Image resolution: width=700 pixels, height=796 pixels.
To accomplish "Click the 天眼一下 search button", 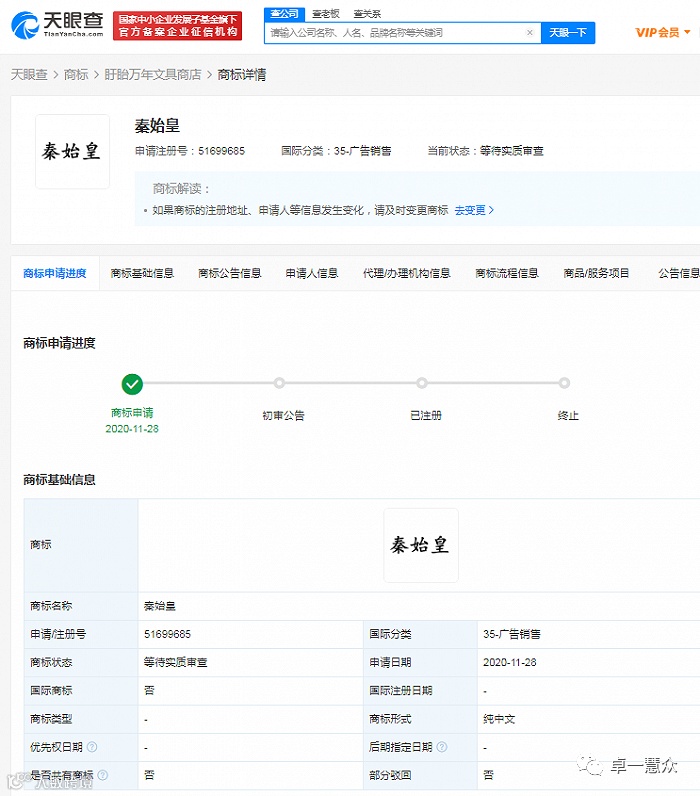I will [568, 33].
